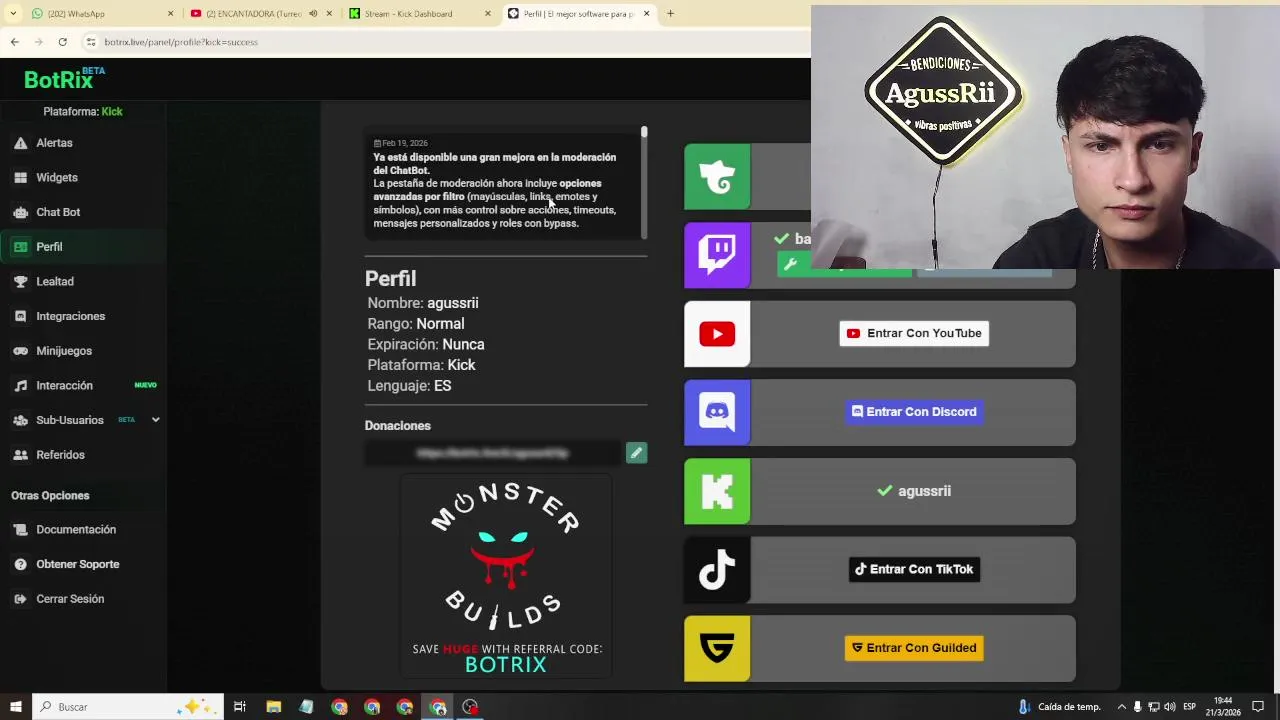1280x720 pixels.
Task: Click Entrar Con Discord button
Action: click(x=914, y=412)
